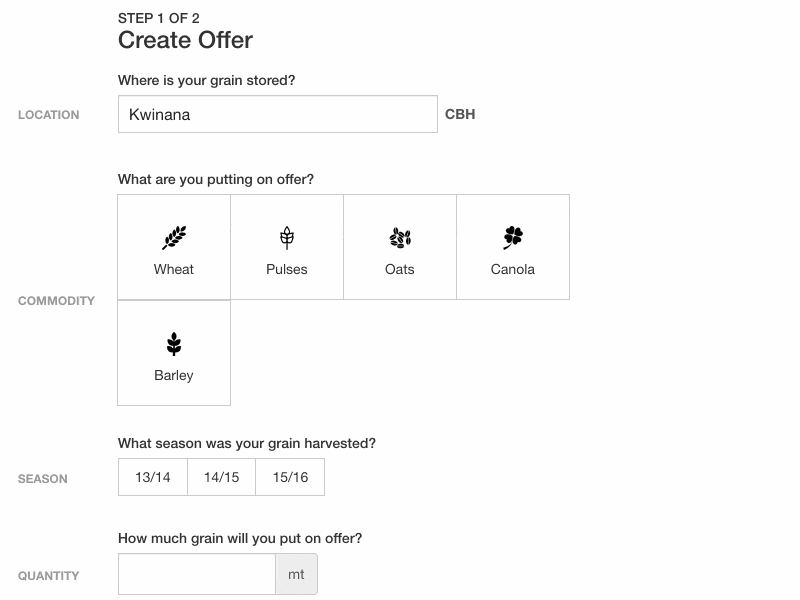Image resolution: width=800 pixels, height=600 pixels.
Task: Click the CBH label beside location
Action: pyautogui.click(x=460, y=114)
